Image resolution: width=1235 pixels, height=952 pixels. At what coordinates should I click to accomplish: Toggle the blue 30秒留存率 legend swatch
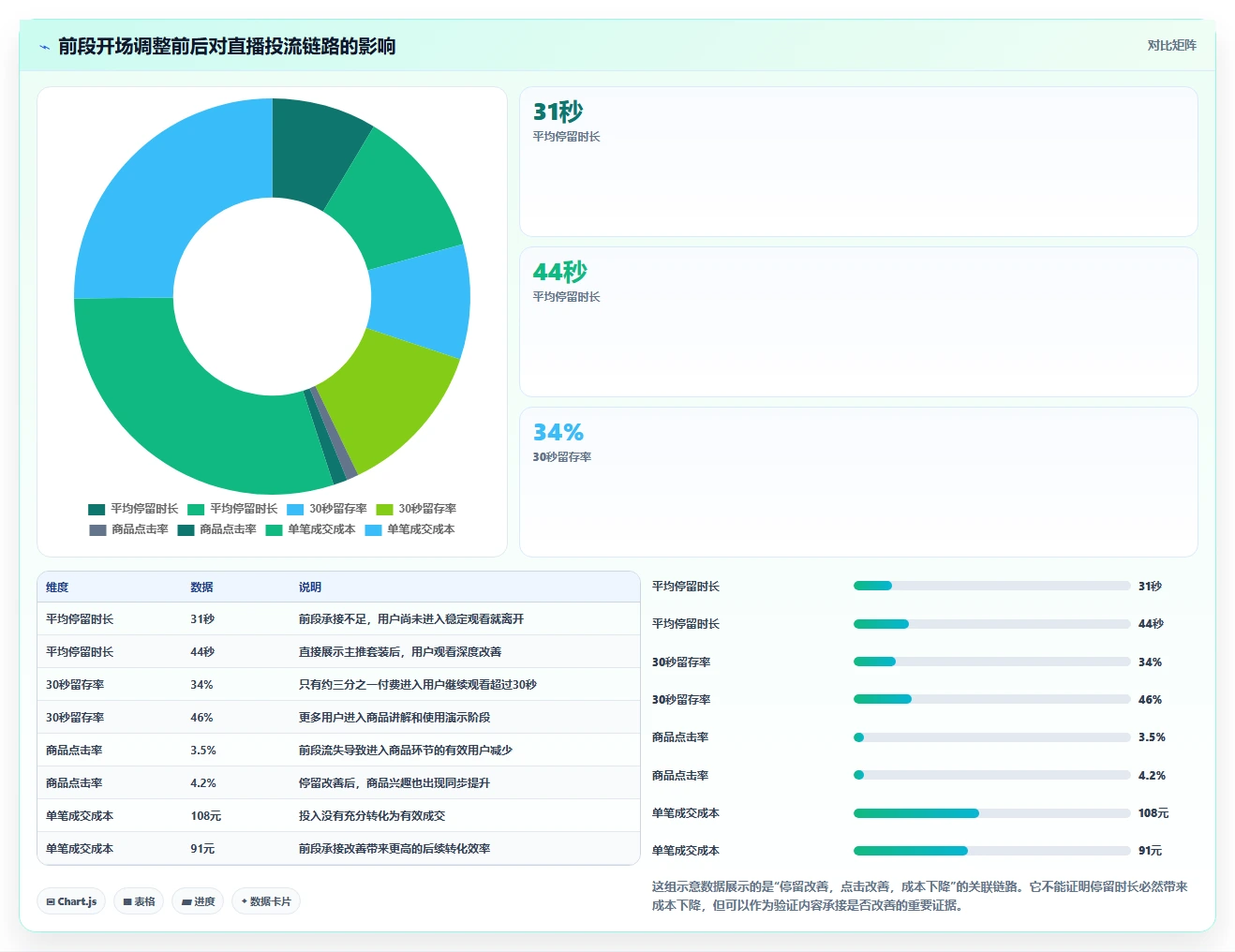pos(295,509)
